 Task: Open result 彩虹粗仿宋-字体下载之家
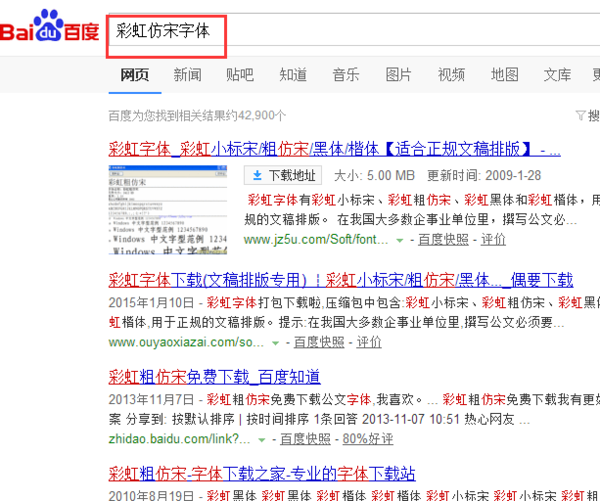tap(262, 474)
